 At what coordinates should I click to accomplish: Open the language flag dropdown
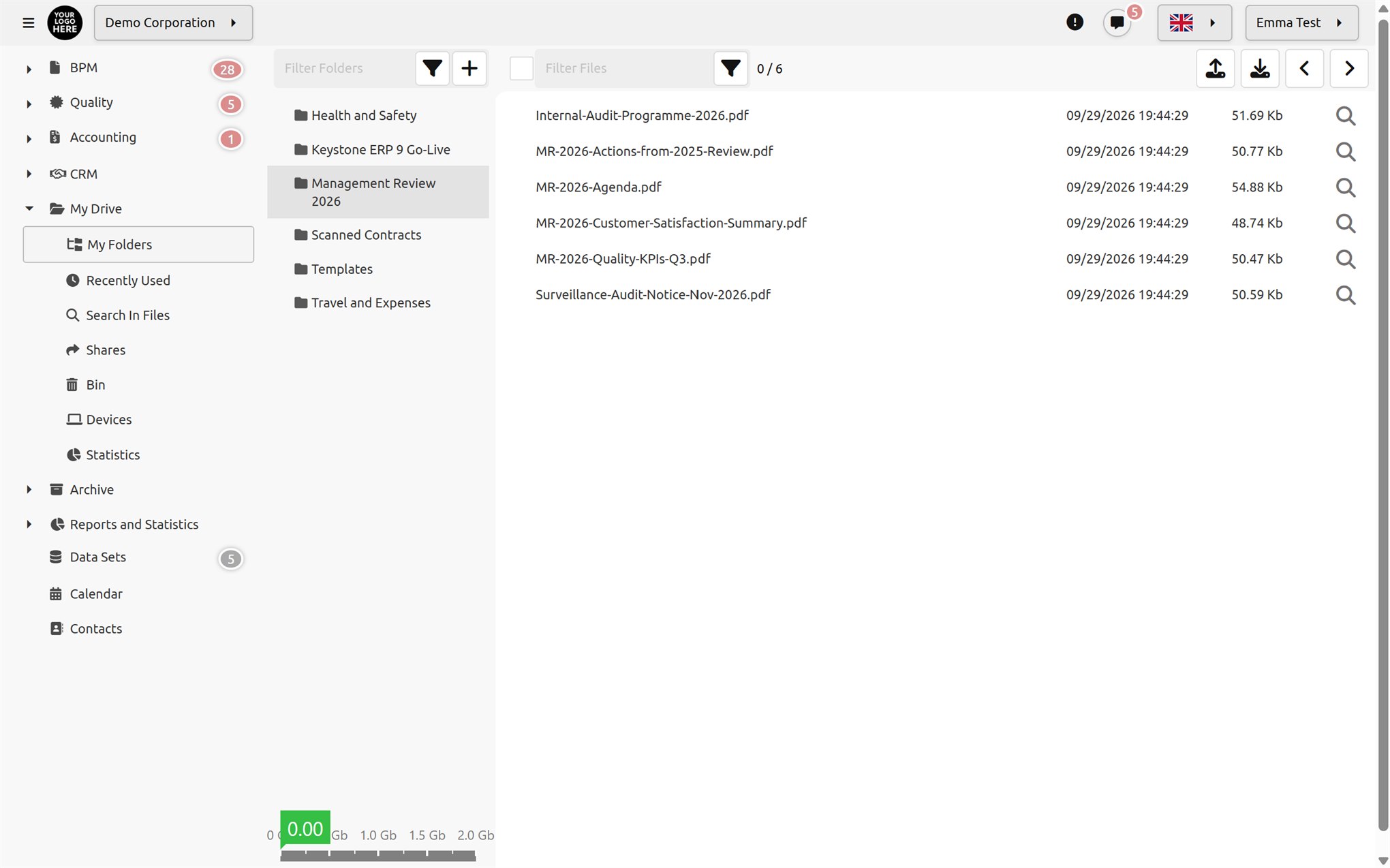coord(1194,22)
